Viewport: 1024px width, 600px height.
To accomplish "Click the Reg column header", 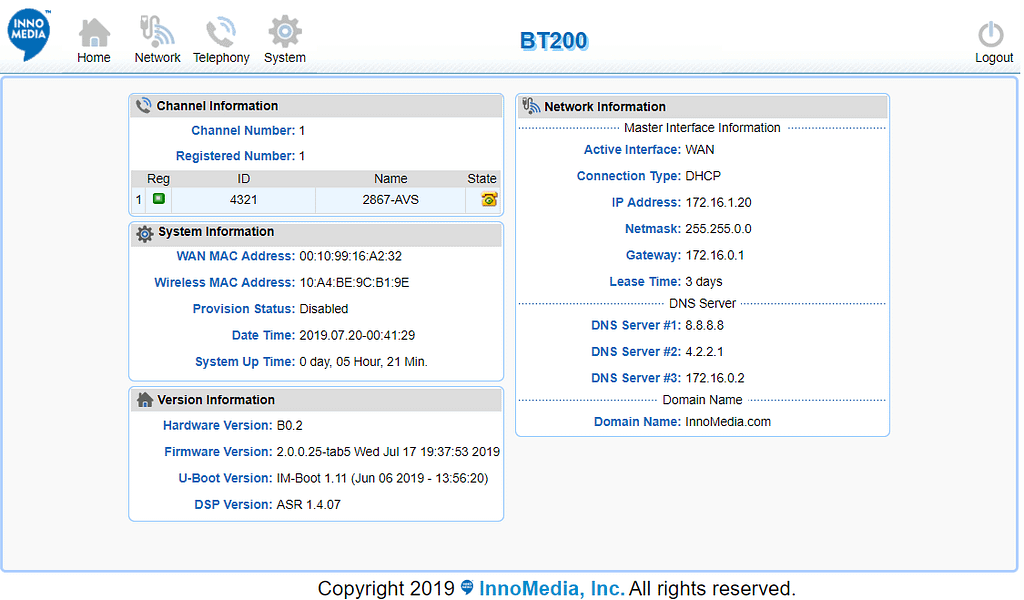I will pos(158,178).
